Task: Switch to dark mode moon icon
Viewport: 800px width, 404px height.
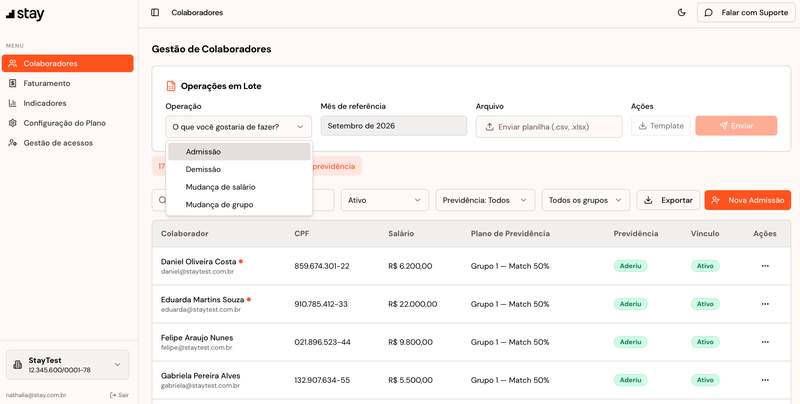Action: 682,13
